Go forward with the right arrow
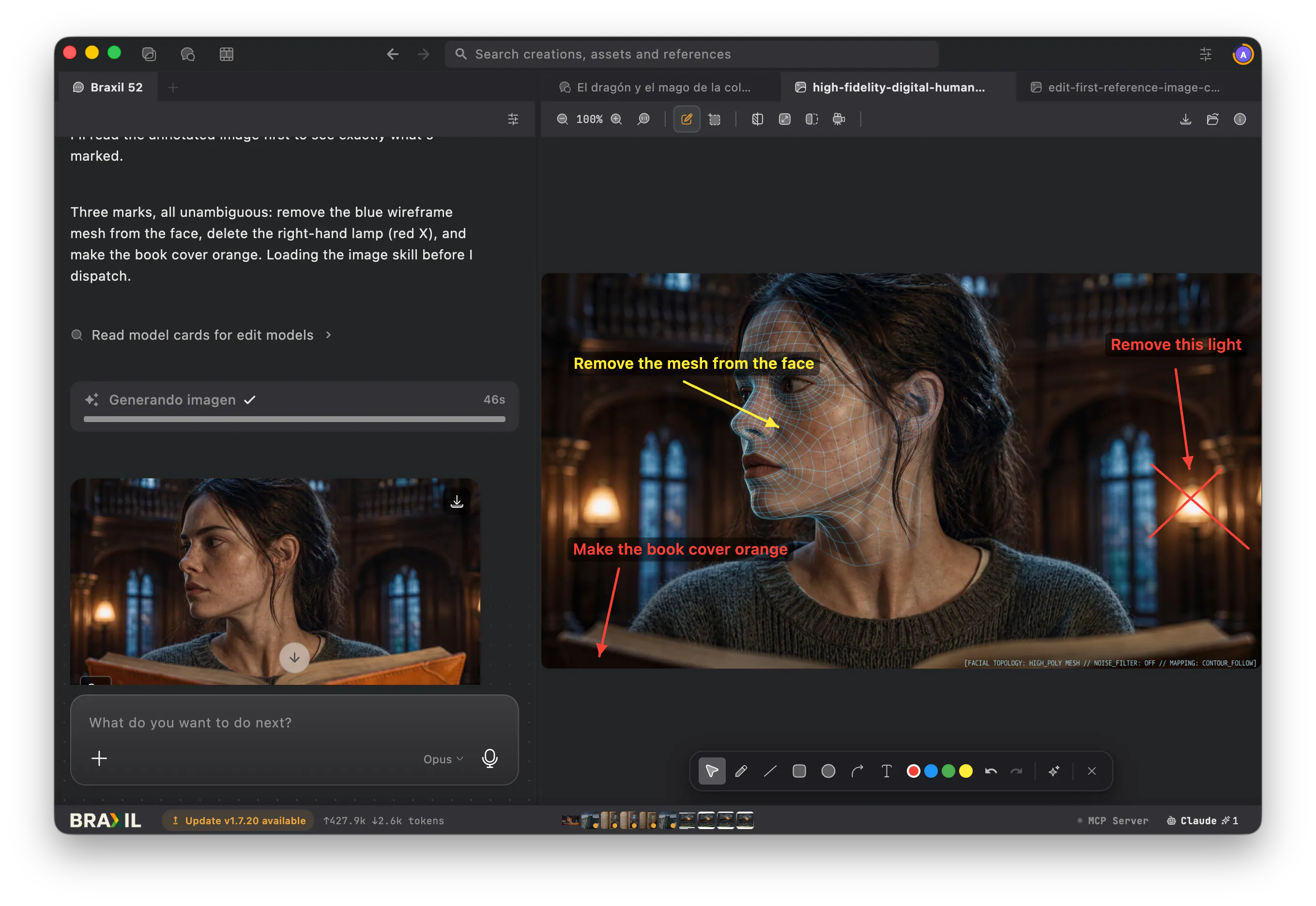Viewport: 1316px width, 906px height. 423,54
